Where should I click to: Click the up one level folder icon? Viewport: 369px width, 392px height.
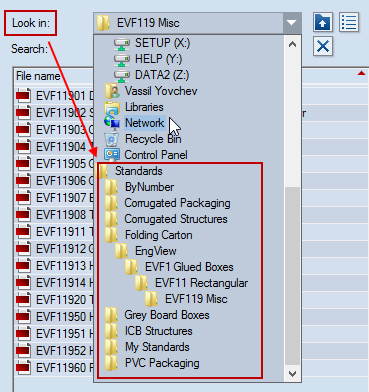pyautogui.click(x=323, y=22)
